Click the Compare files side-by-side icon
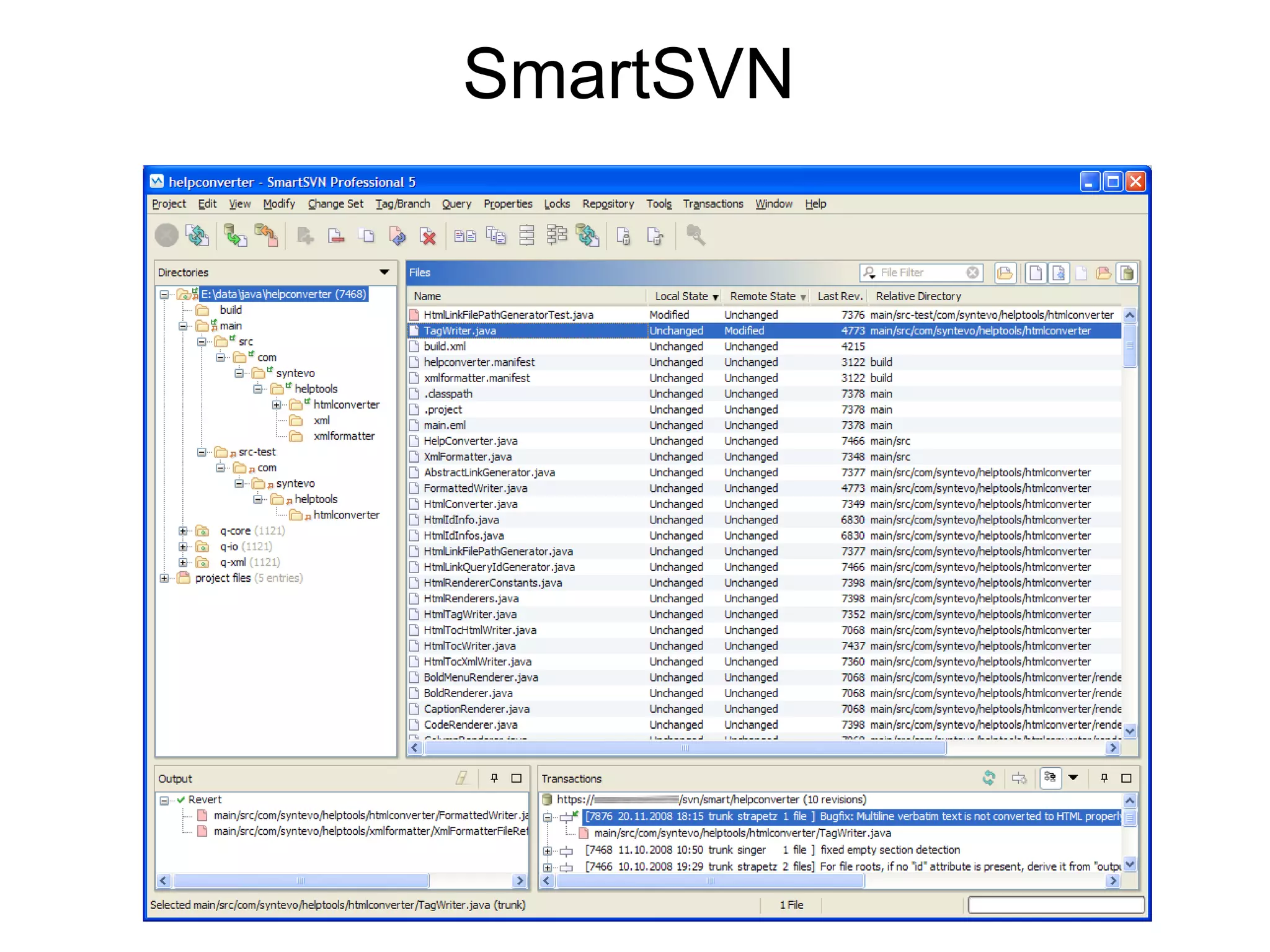1270x952 pixels. tap(464, 236)
